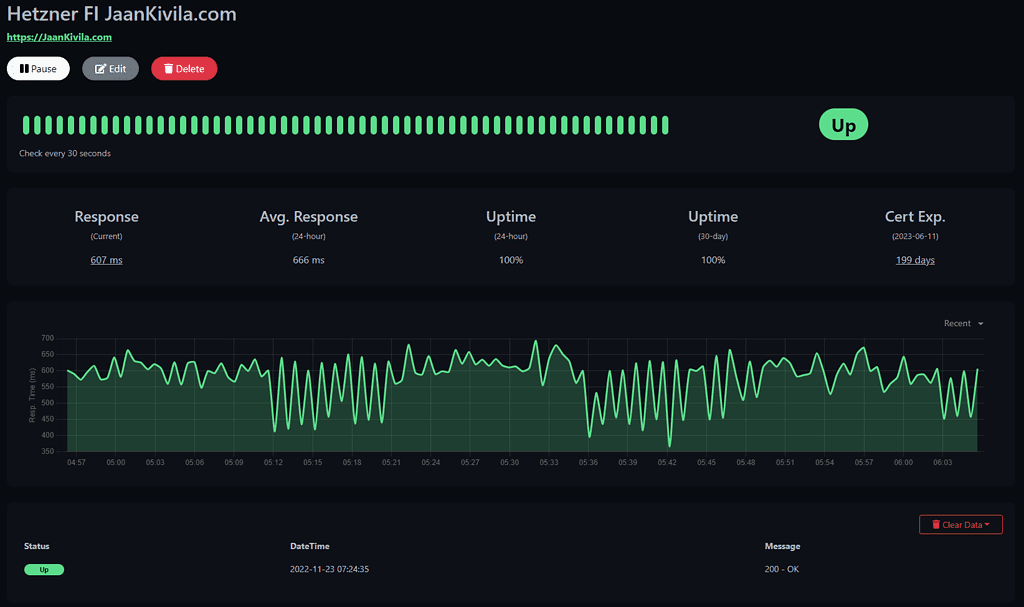Click the 05:30 label on chart axis
The image size is (1024, 607).
(509, 463)
